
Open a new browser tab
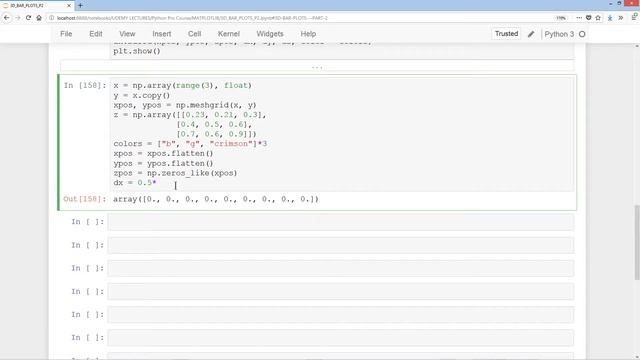[x=80, y=5]
